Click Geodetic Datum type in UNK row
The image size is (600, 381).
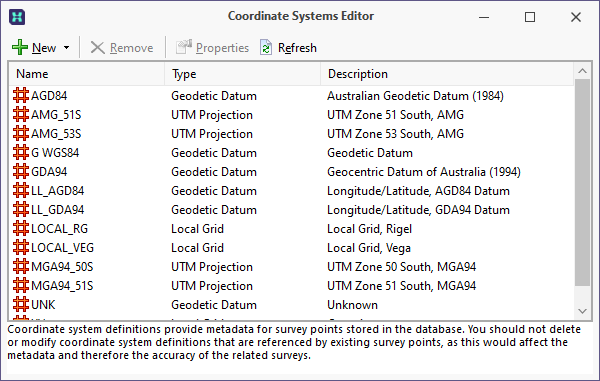(x=214, y=305)
